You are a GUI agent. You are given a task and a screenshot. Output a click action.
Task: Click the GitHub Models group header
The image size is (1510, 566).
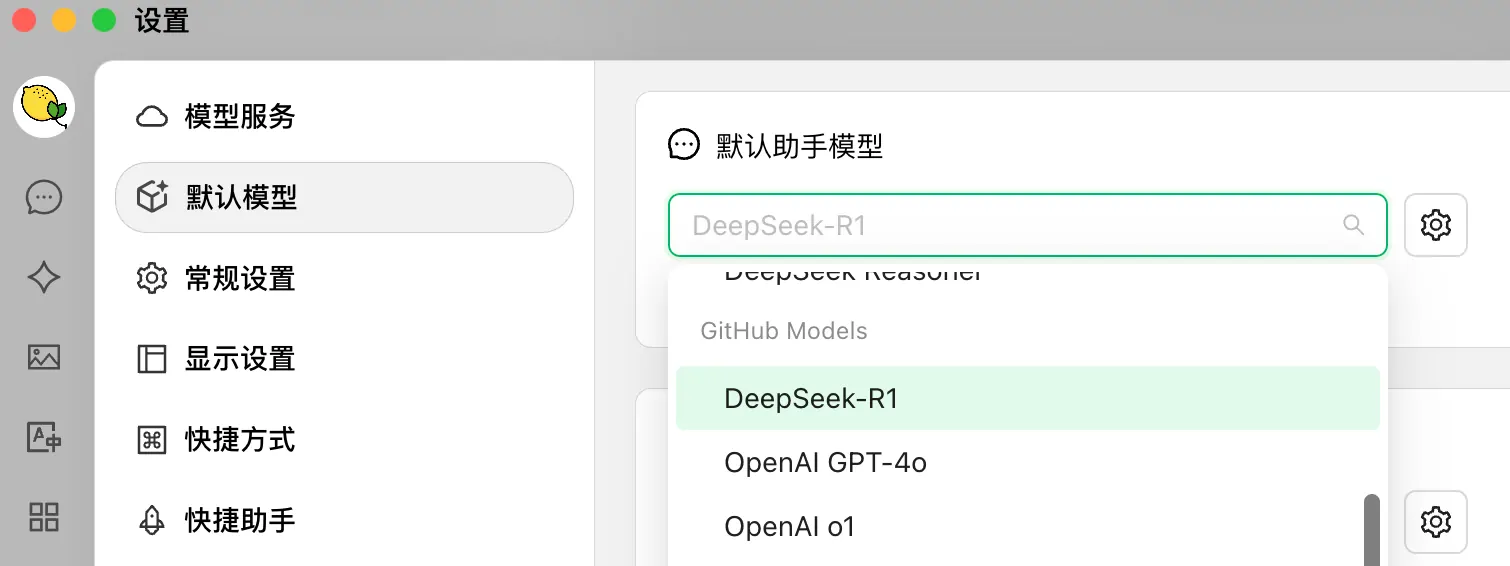tap(784, 331)
